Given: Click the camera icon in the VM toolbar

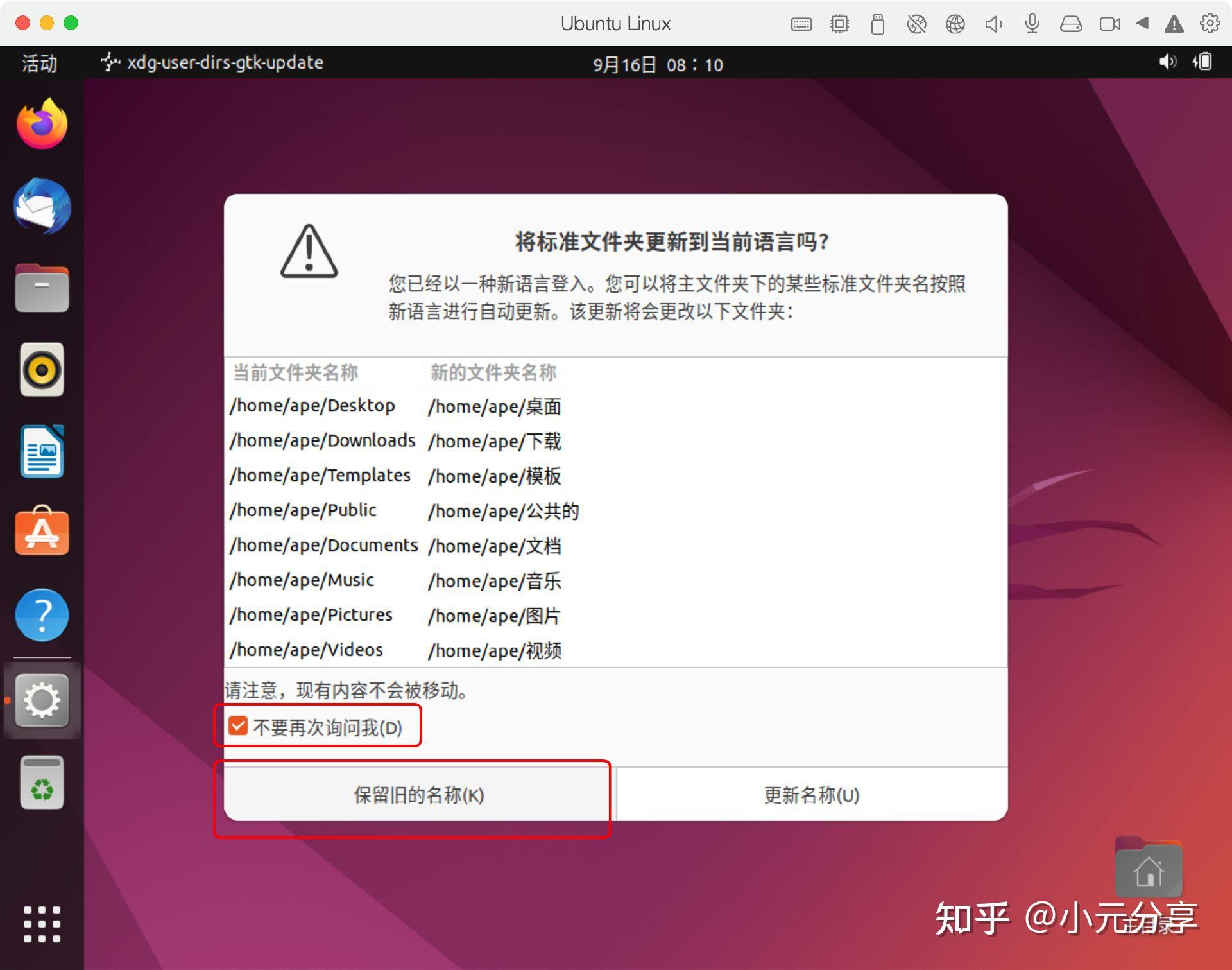Looking at the screenshot, I should [1109, 24].
